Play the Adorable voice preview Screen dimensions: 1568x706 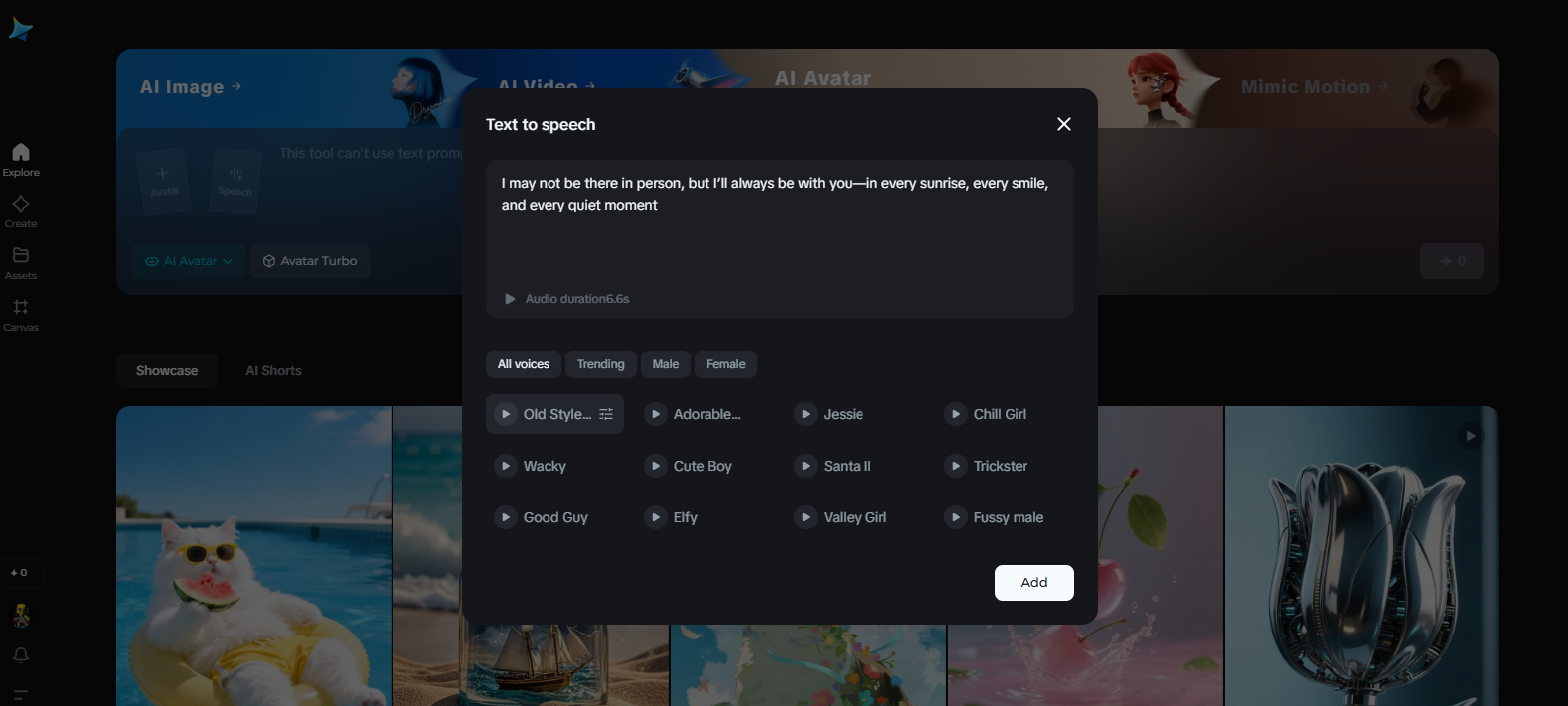[656, 414]
